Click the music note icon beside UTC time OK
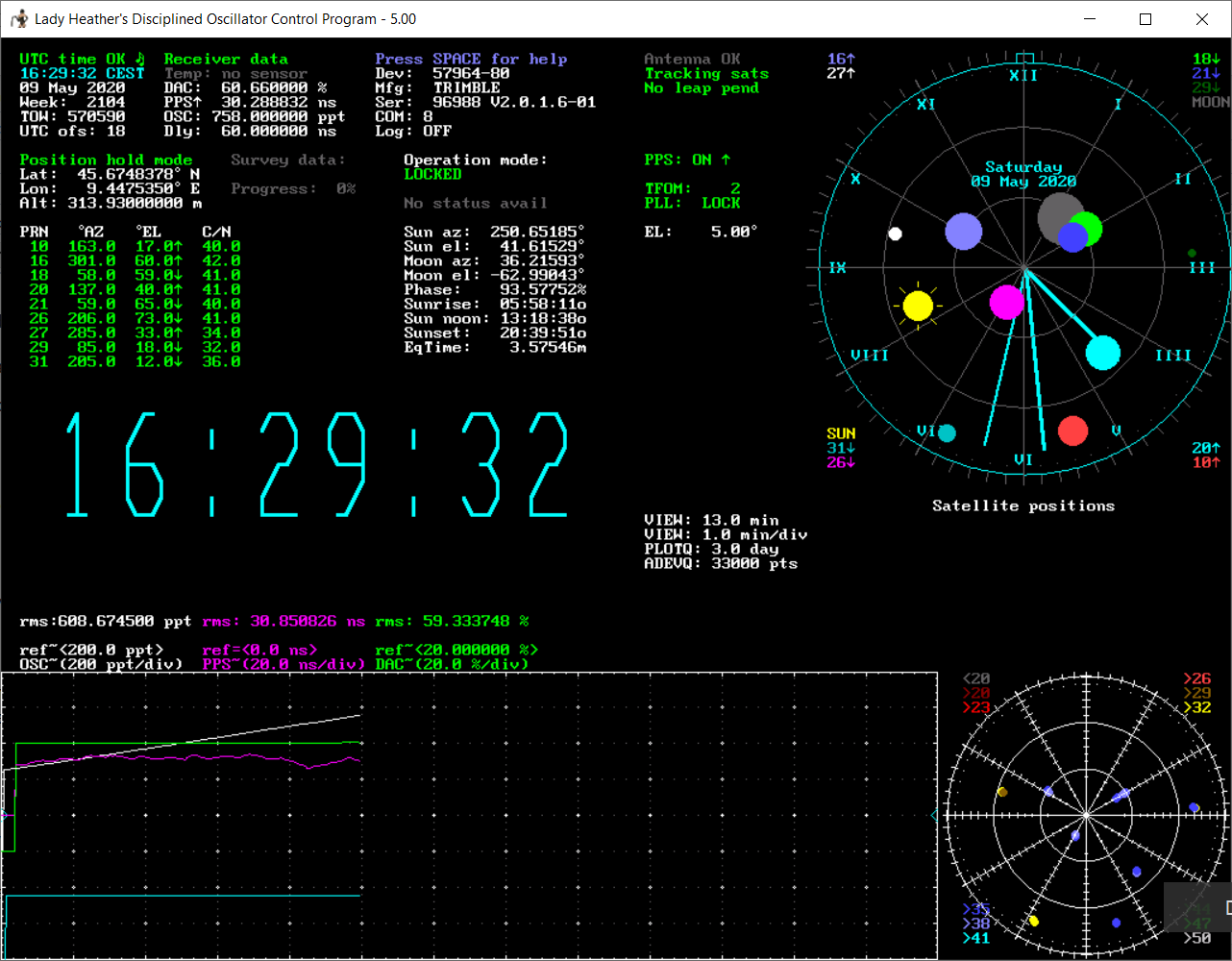This screenshot has width=1232, height=961. (x=139, y=59)
